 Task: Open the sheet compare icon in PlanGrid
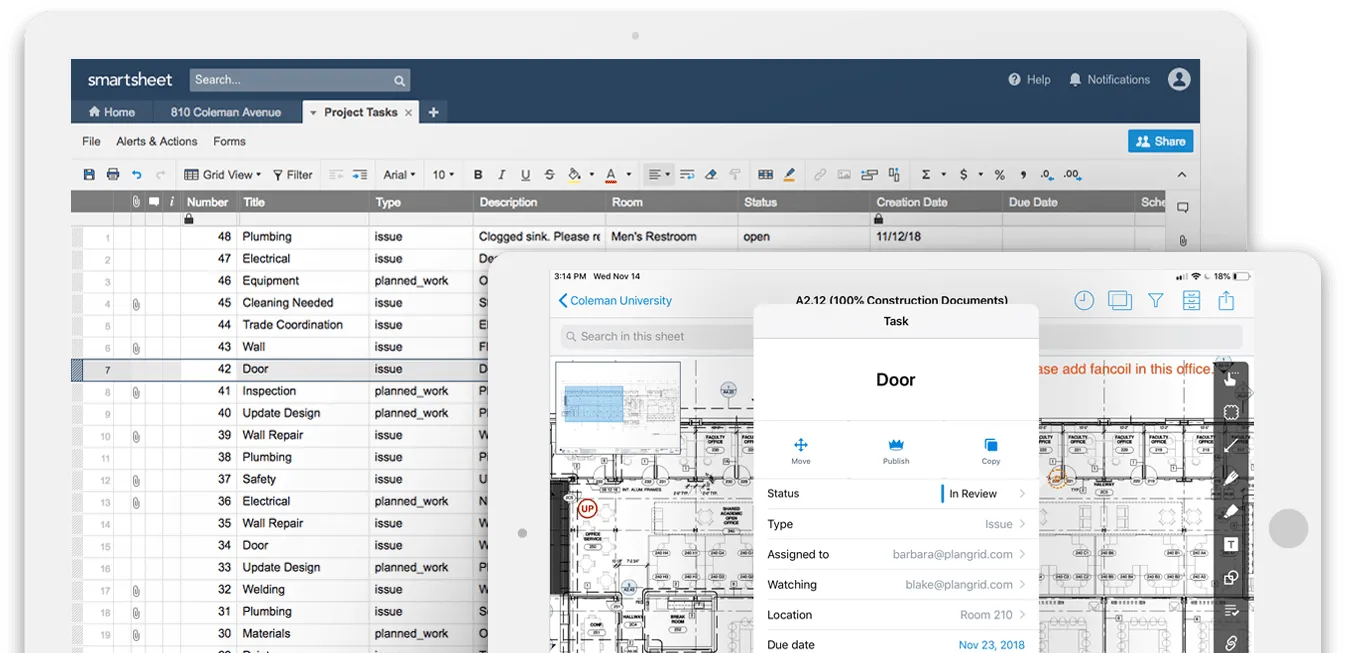click(x=1120, y=300)
